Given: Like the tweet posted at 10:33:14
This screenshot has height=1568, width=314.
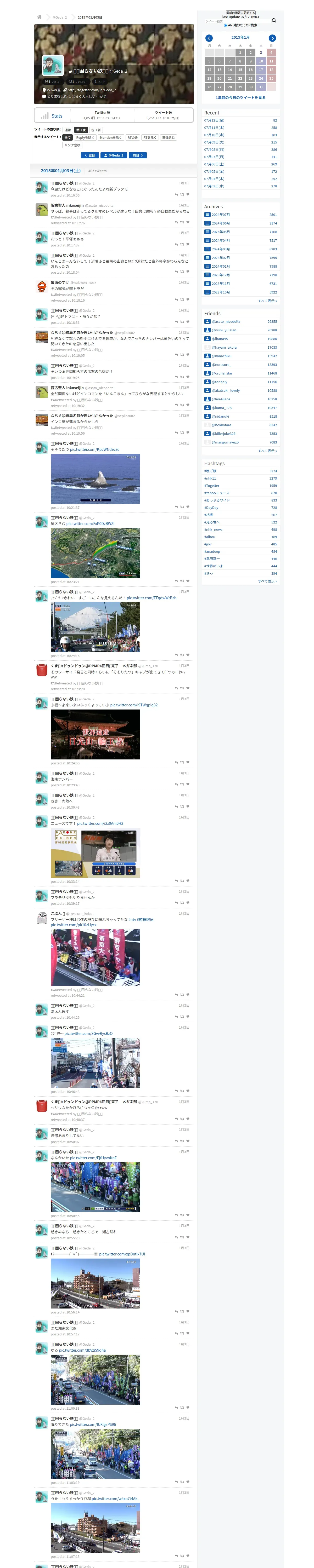Looking at the screenshot, I should [188, 881].
